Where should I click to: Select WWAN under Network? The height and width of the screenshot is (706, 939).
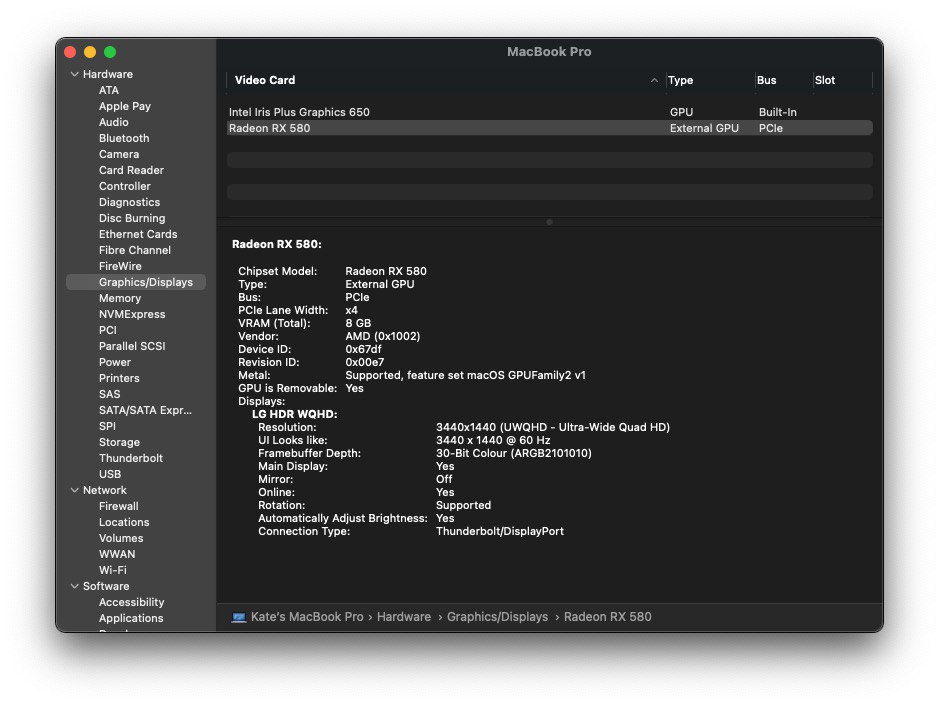[117, 555]
